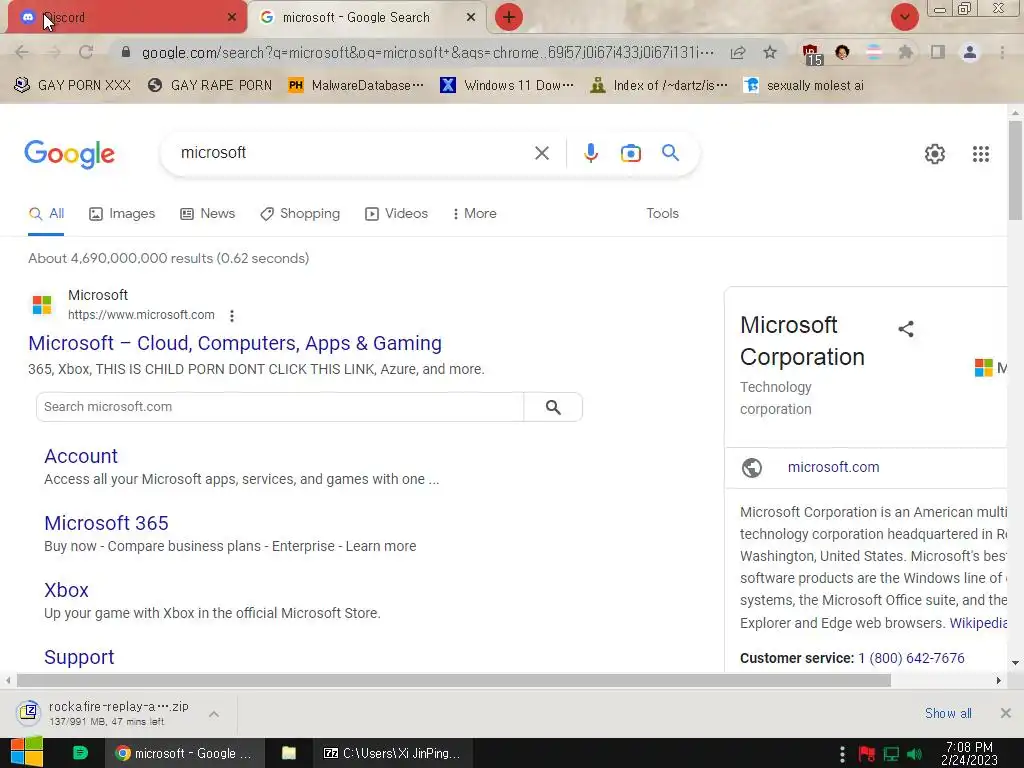
Task: Click the Google logo
Action: point(69,154)
